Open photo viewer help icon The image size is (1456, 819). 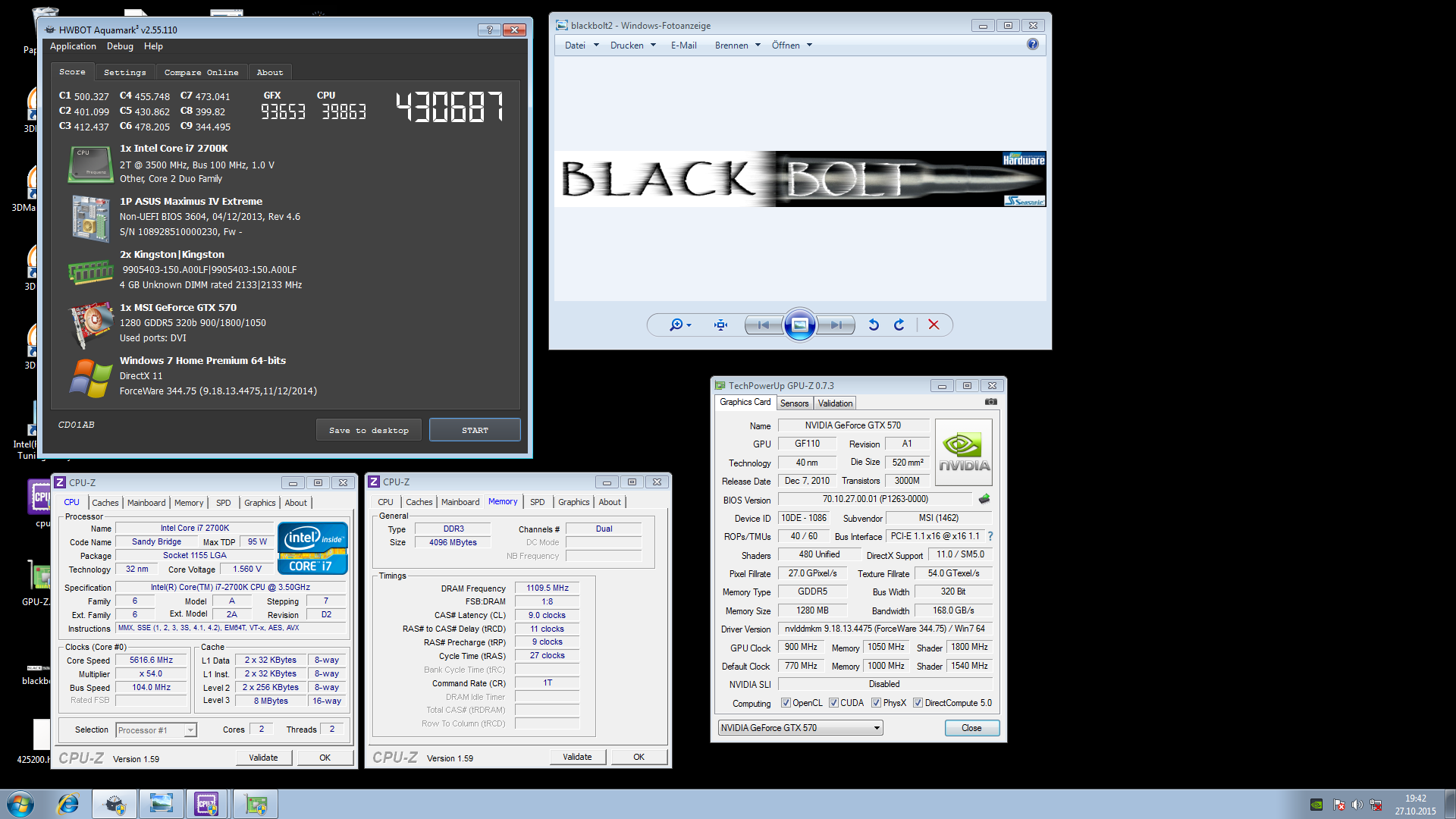1032,44
